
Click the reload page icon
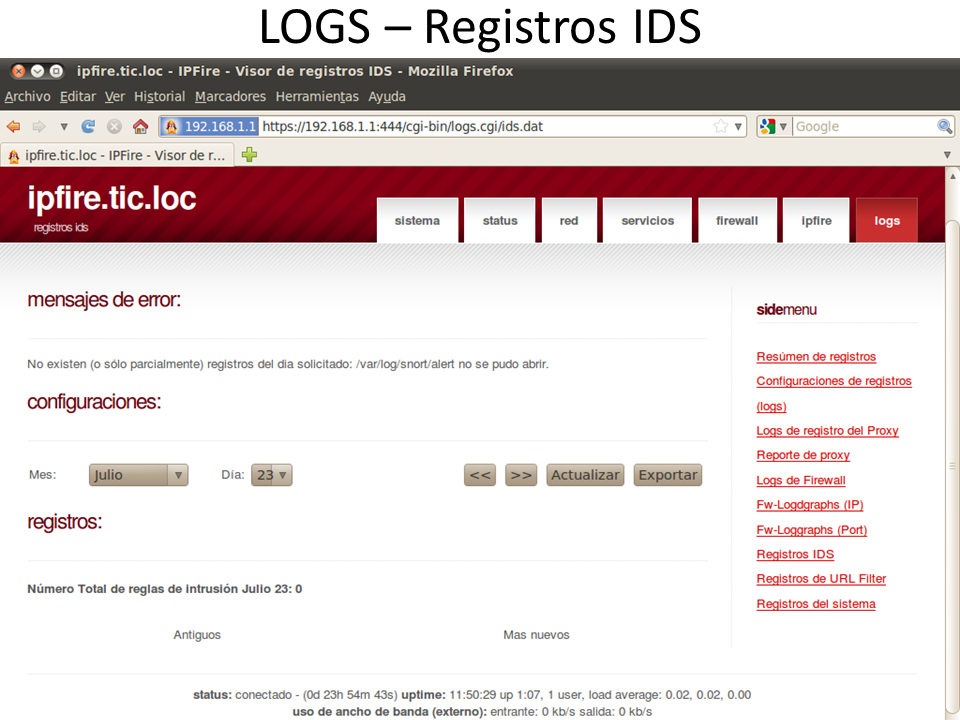point(88,127)
